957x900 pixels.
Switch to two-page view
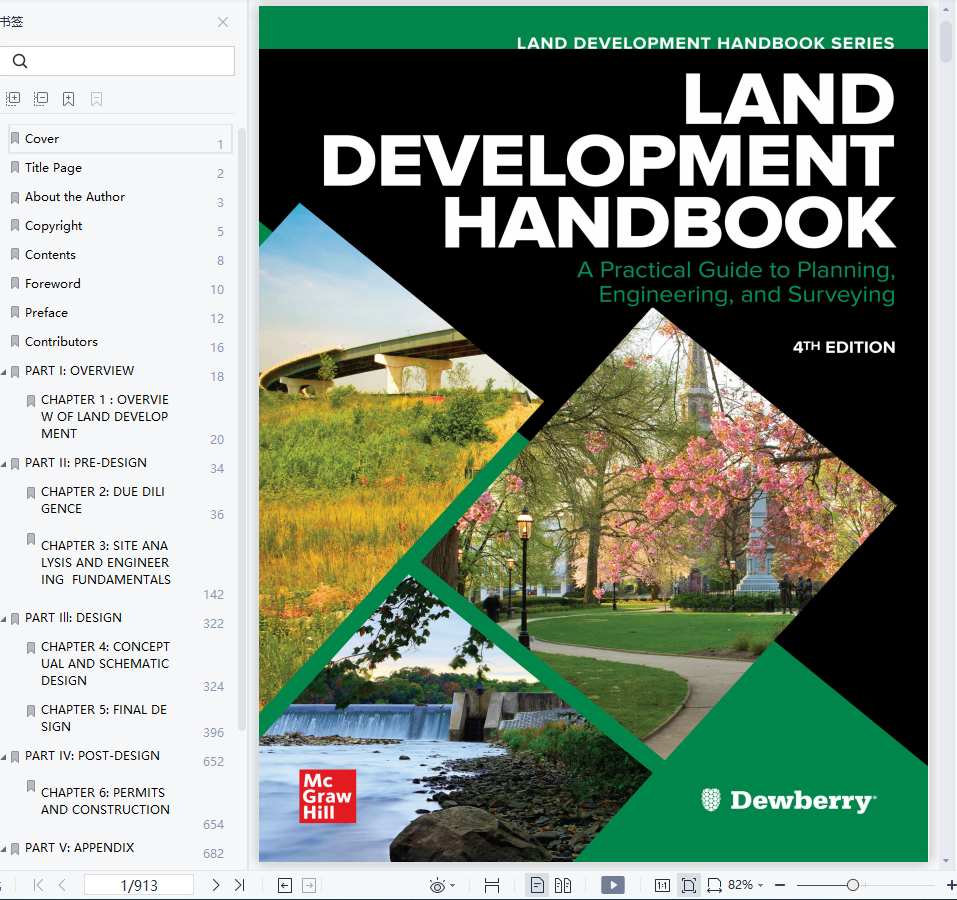tap(563, 885)
